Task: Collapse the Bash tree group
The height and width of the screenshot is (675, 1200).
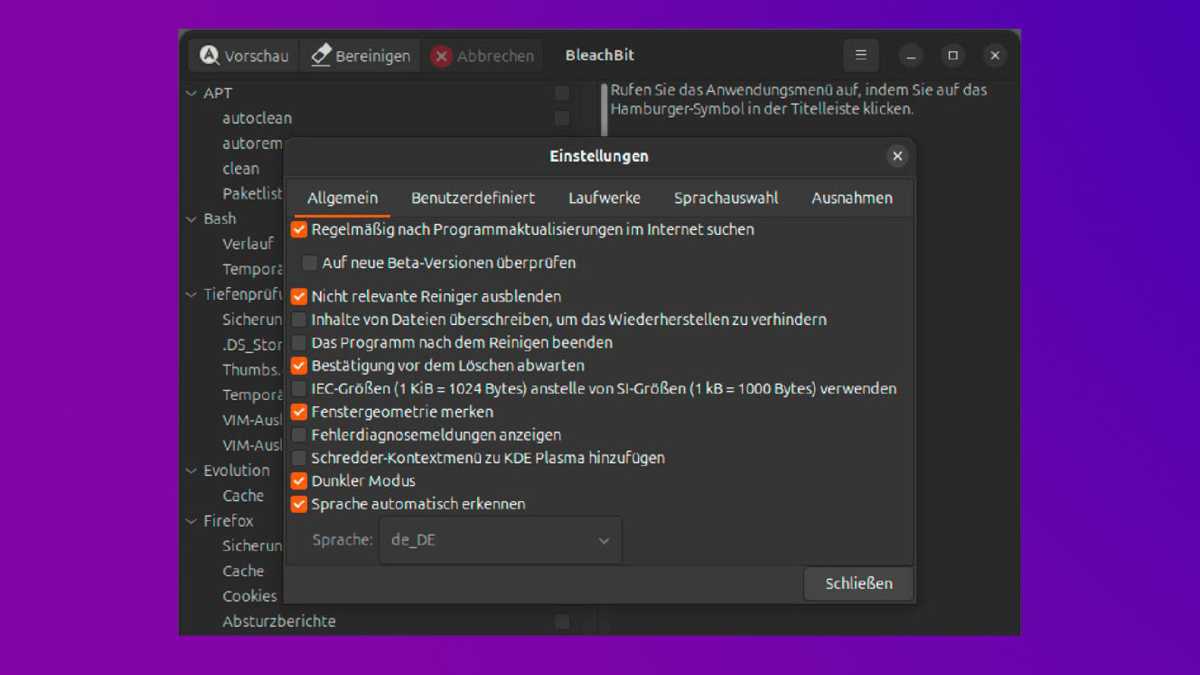Action: (x=191, y=219)
